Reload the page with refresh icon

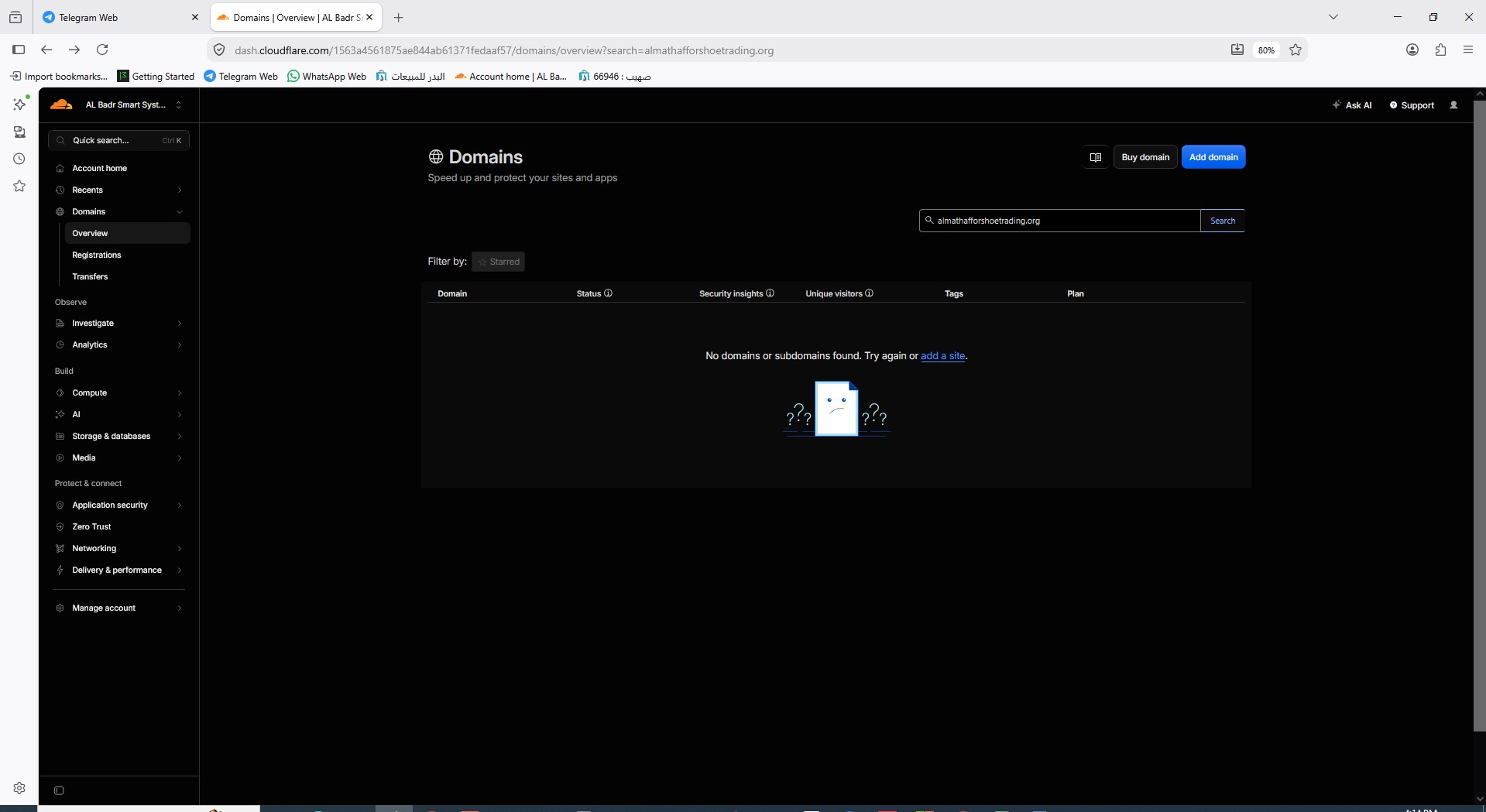(102, 50)
